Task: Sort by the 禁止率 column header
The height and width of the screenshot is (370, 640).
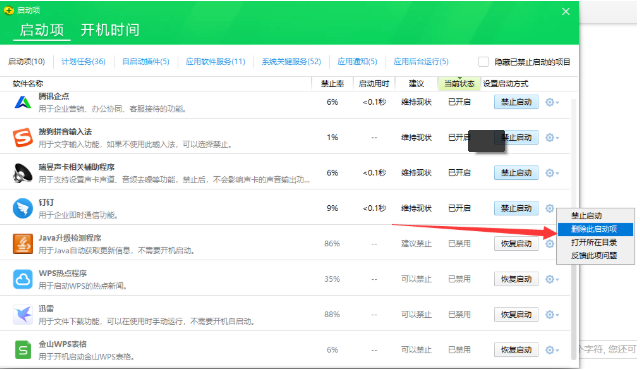Action: pyautogui.click(x=332, y=84)
